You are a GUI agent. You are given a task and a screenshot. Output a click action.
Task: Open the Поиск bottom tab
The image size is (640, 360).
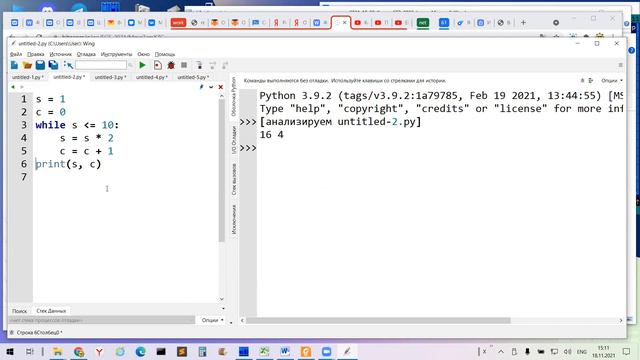click(19, 311)
